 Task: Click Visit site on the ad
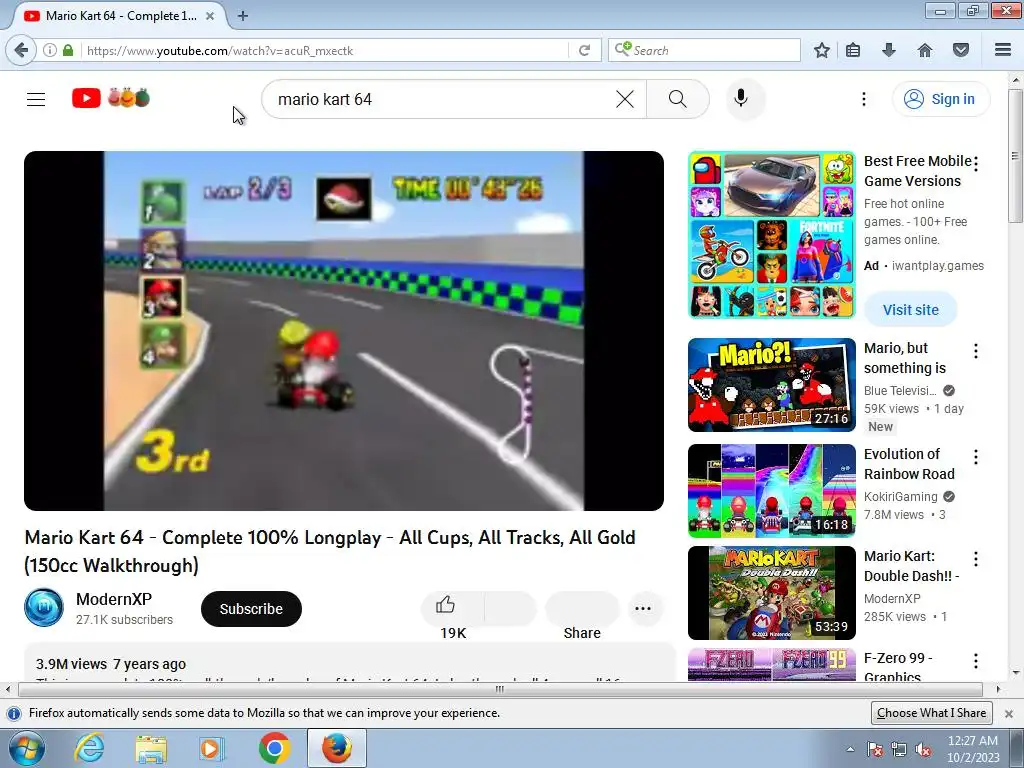click(910, 310)
